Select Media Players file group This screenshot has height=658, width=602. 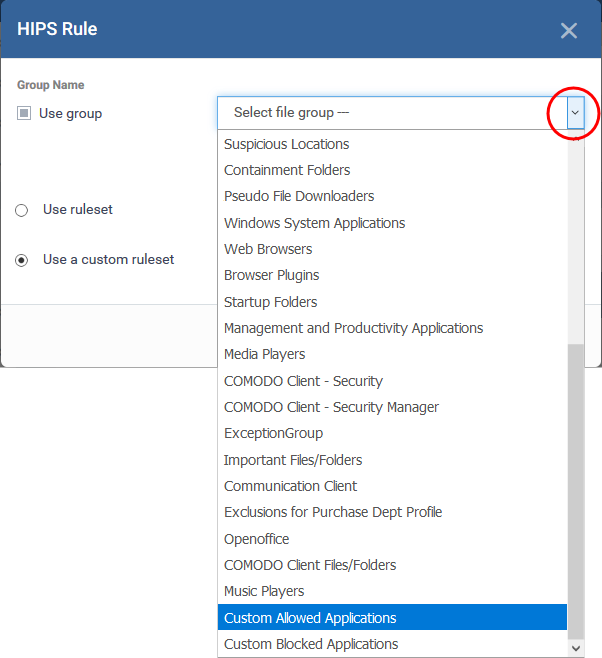[265, 354]
